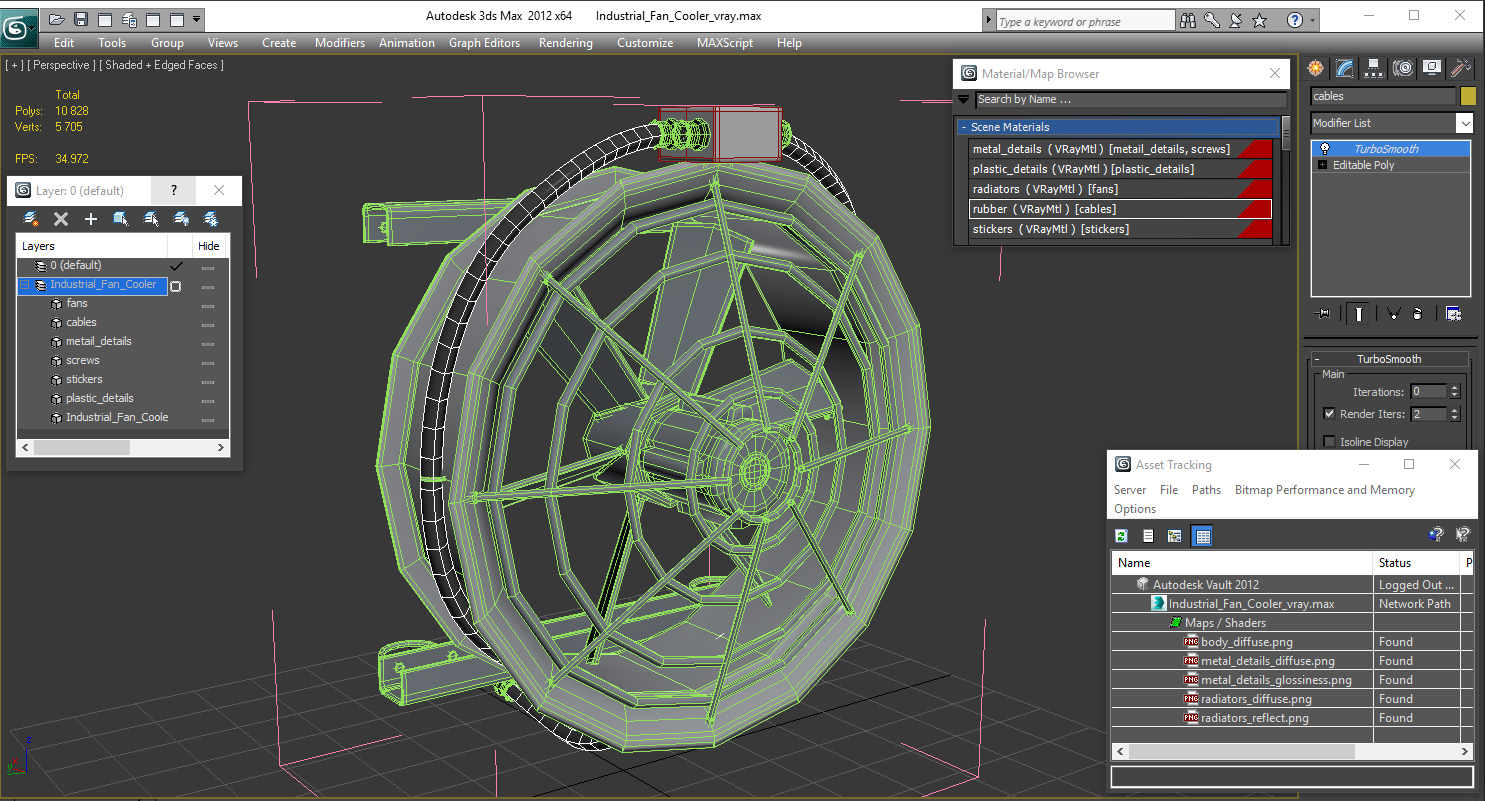Toggle hide for the stickers layer row
The image size is (1485, 801).
(208, 380)
